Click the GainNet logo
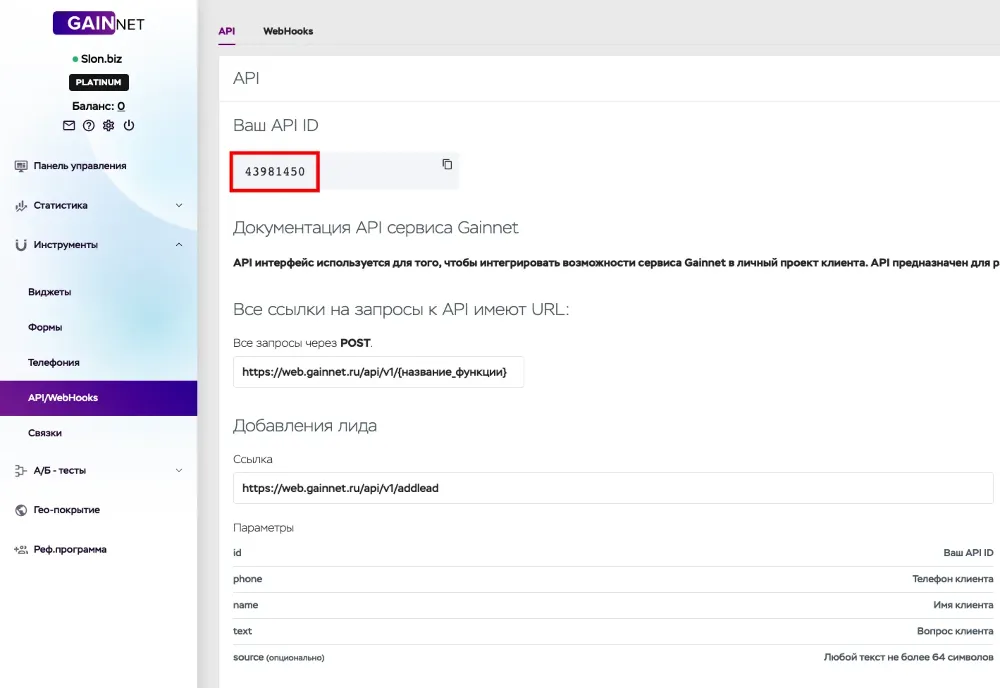This screenshot has height=688, width=1000. [x=98, y=23]
